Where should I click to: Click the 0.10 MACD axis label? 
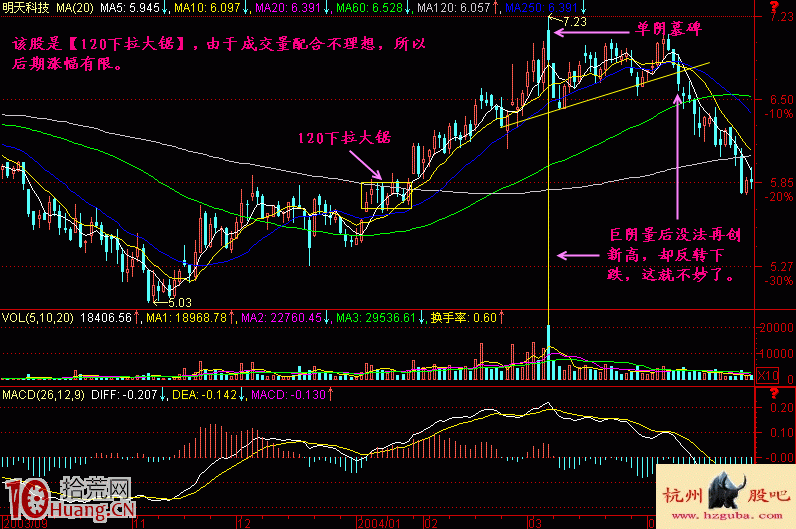[781, 433]
